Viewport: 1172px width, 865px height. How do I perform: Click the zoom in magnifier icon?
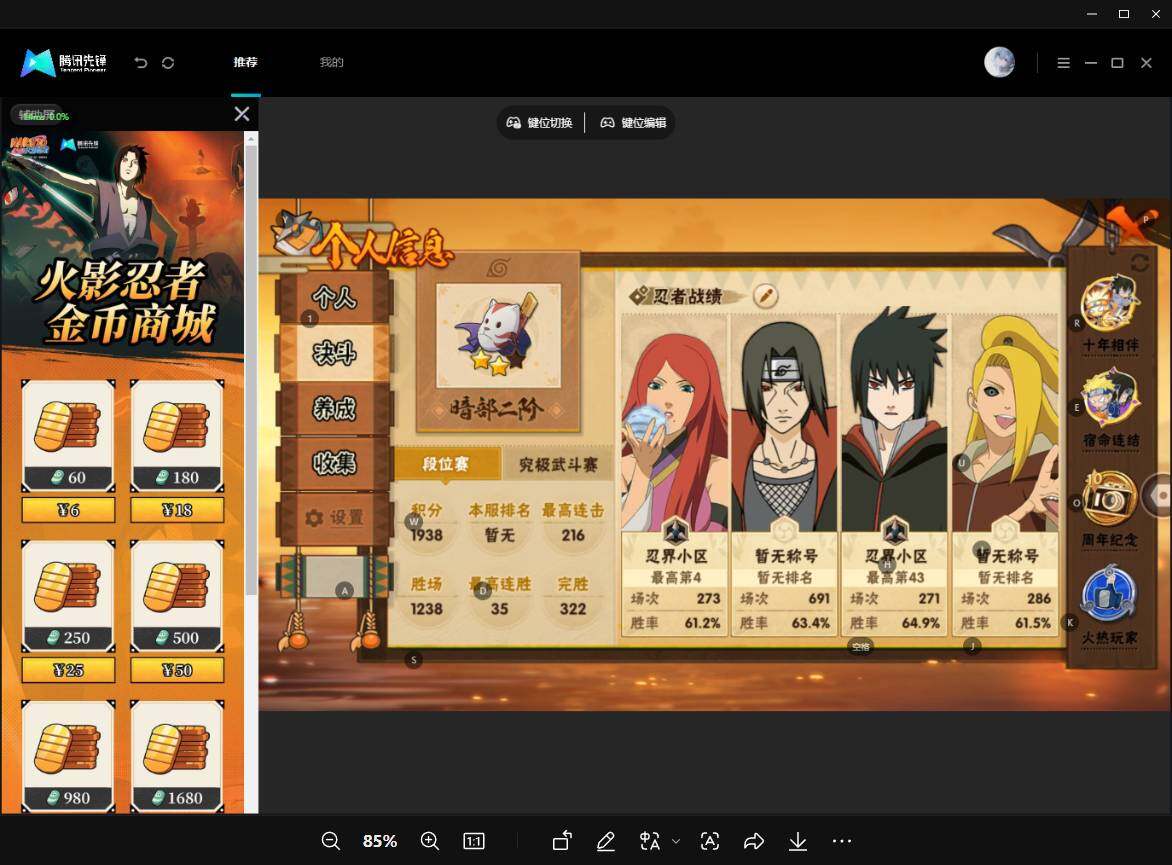tap(430, 841)
